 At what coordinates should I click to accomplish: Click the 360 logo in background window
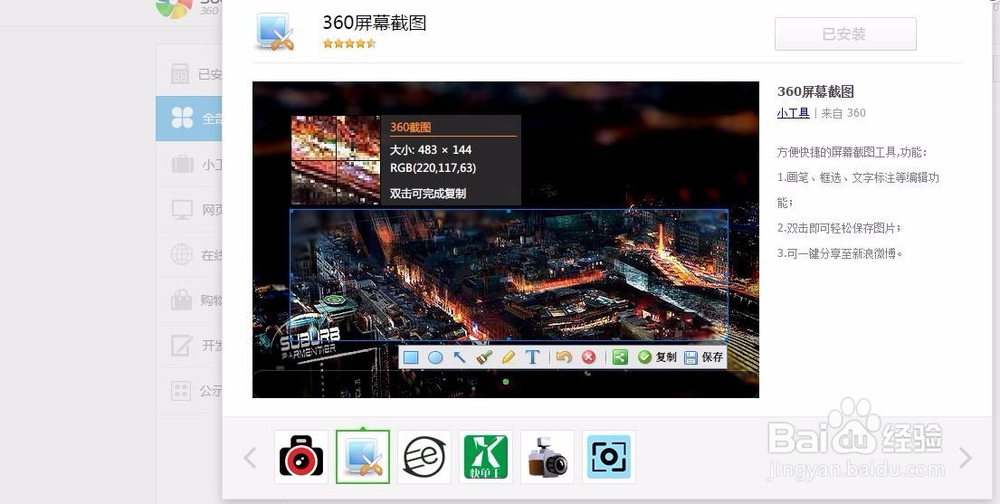point(174,8)
